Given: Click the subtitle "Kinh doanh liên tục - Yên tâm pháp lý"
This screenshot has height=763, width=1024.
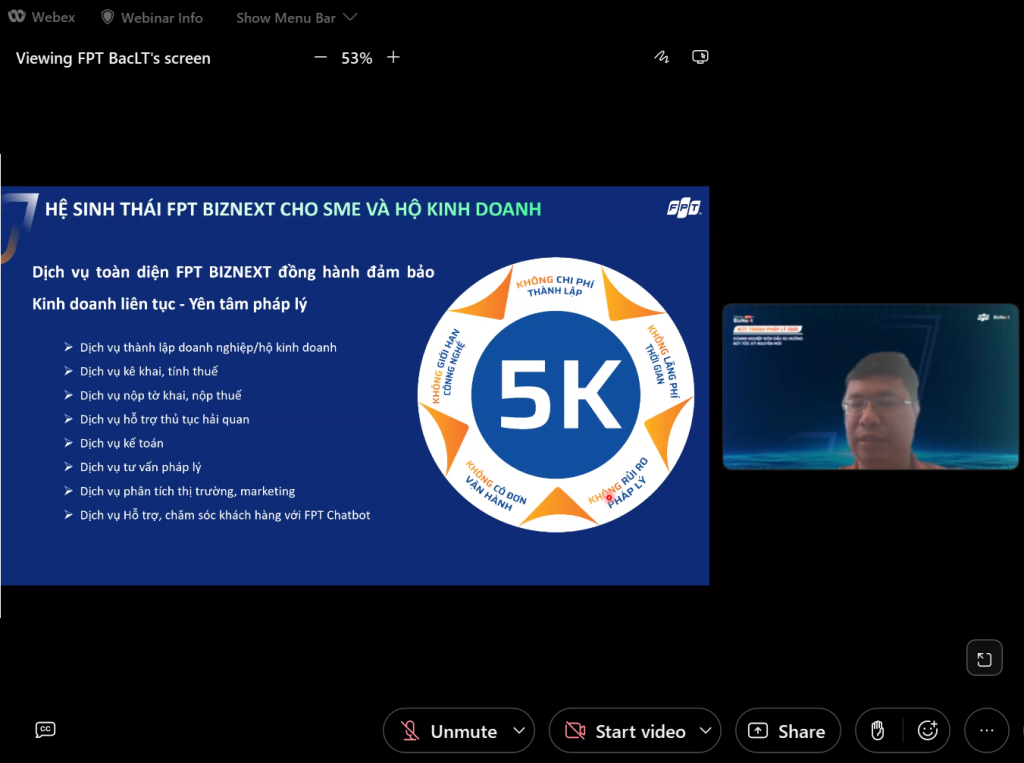Looking at the screenshot, I should [170, 304].
